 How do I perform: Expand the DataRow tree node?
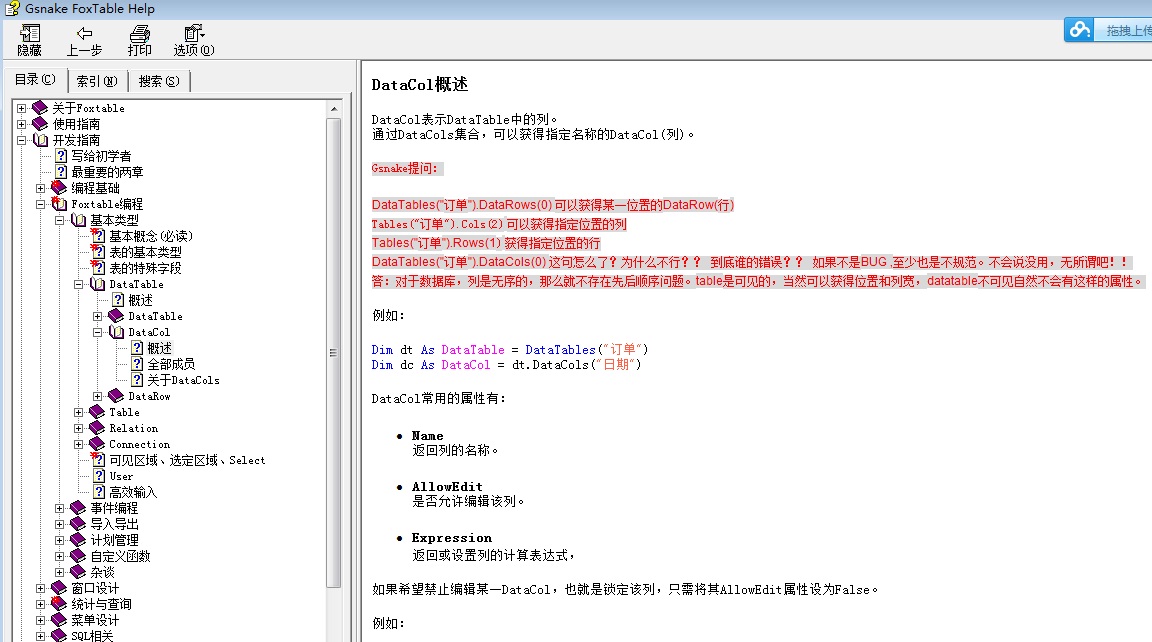coord(98,396)
